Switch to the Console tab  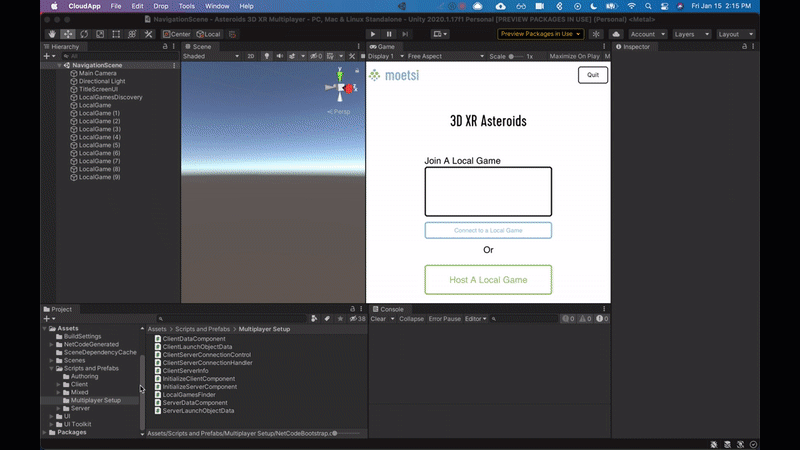click(x=390, y=309)
